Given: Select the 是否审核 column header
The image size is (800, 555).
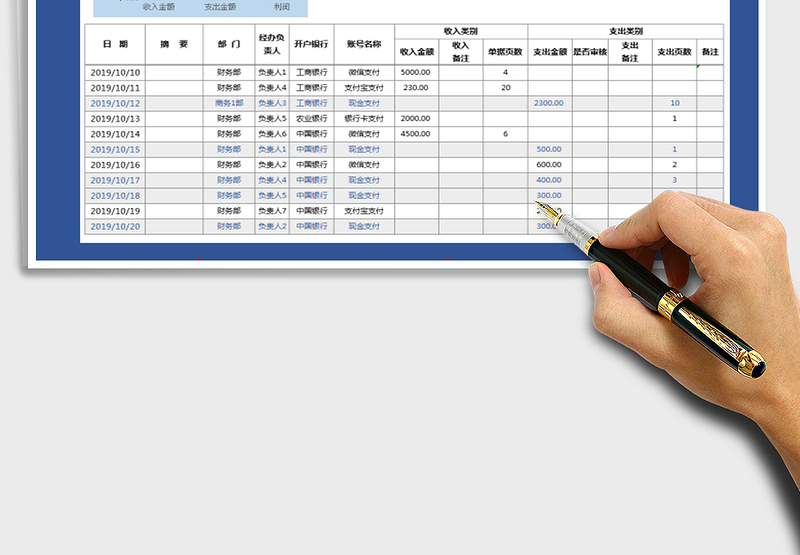Looking at the screenshot, I should pos(589,52).
